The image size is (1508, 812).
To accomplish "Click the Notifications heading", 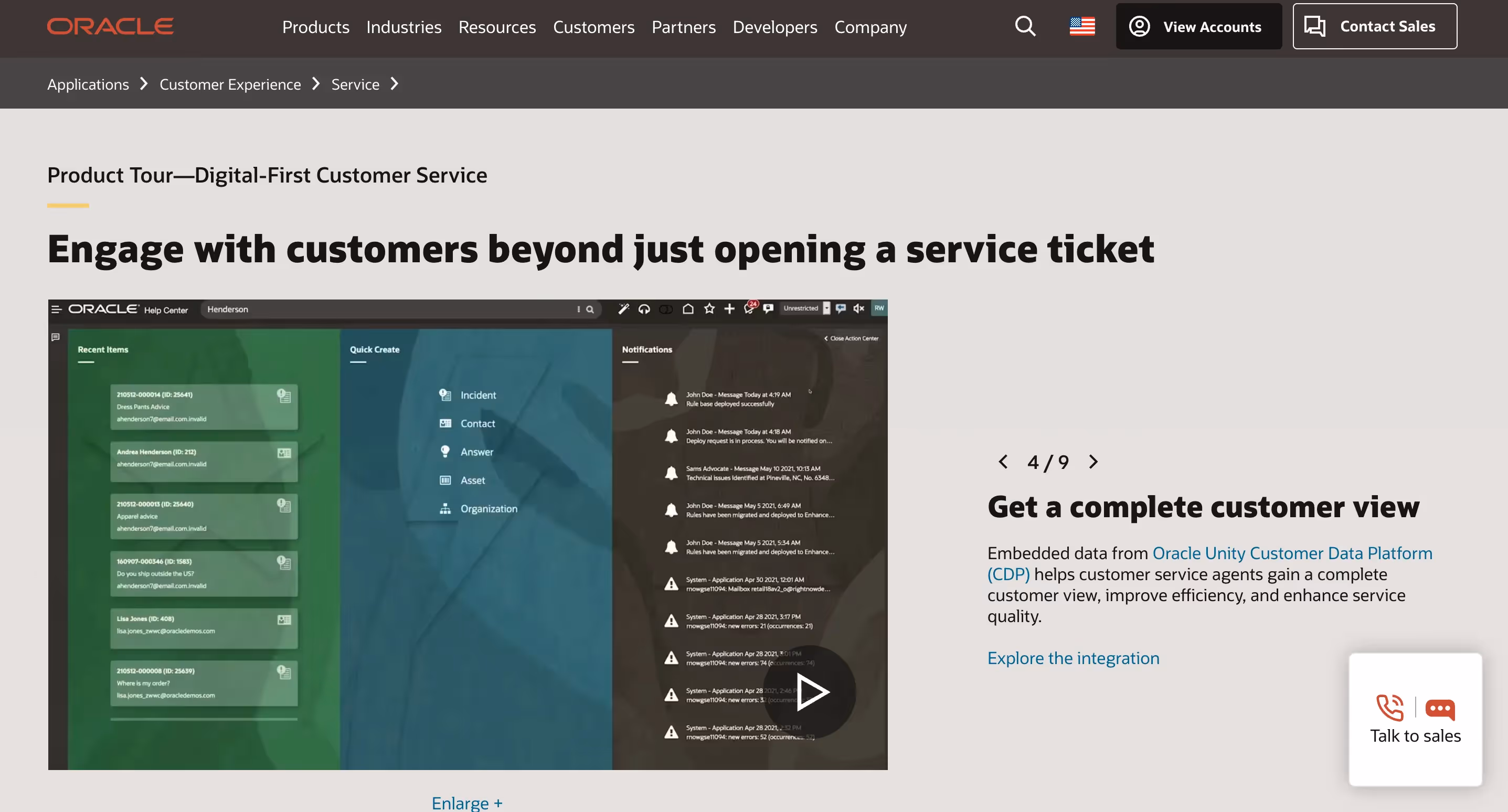I will pos(647,349).
